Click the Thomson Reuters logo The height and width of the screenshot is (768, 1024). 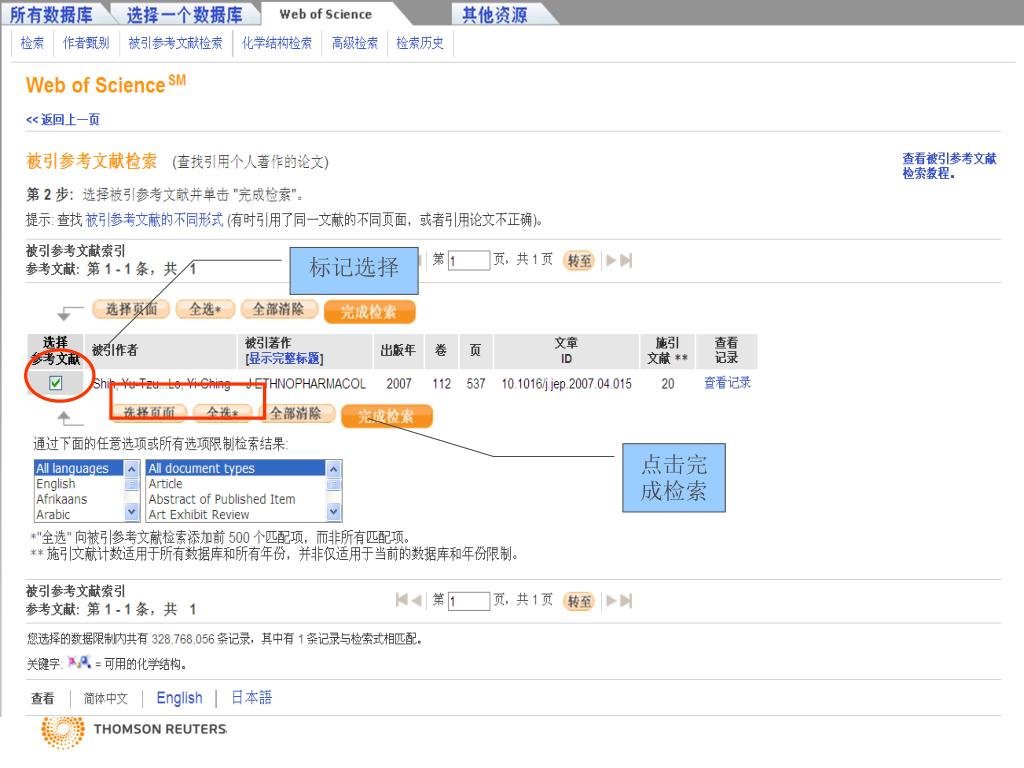coord(134,731)
